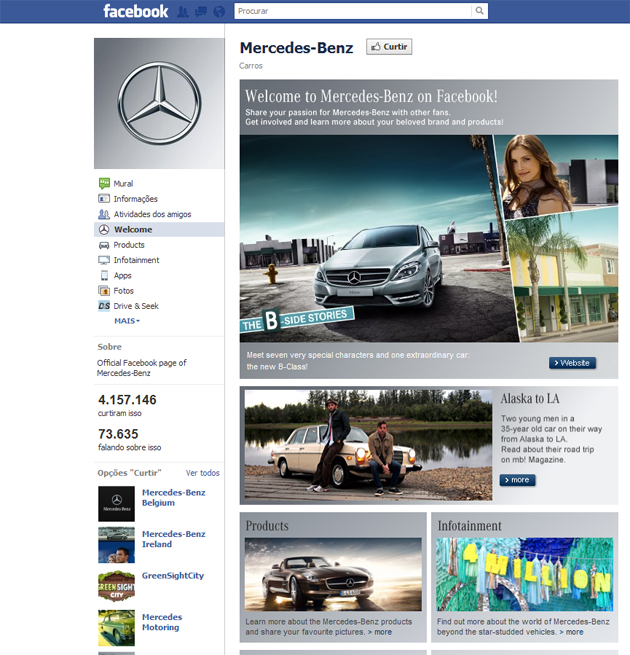
Task: Click Mercedes Motoring thumbnail
Action: [117, 628]
